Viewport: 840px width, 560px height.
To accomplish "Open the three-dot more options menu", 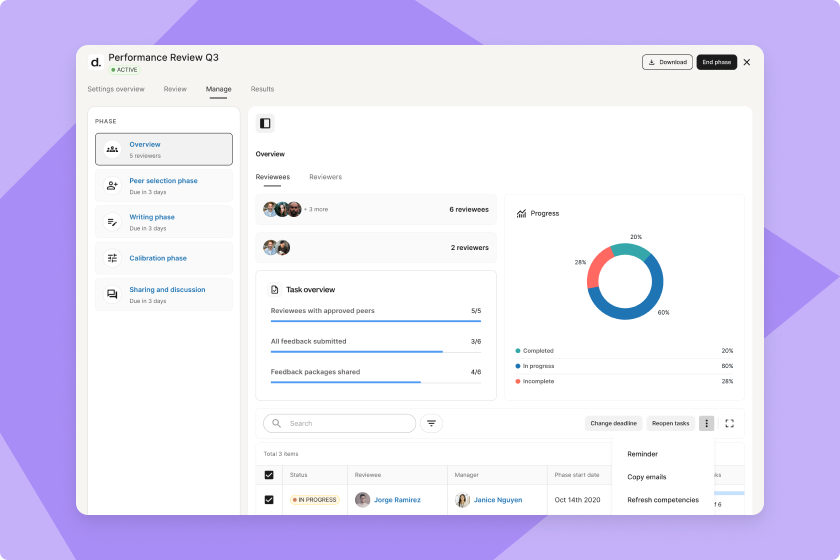I will [706, 423].
